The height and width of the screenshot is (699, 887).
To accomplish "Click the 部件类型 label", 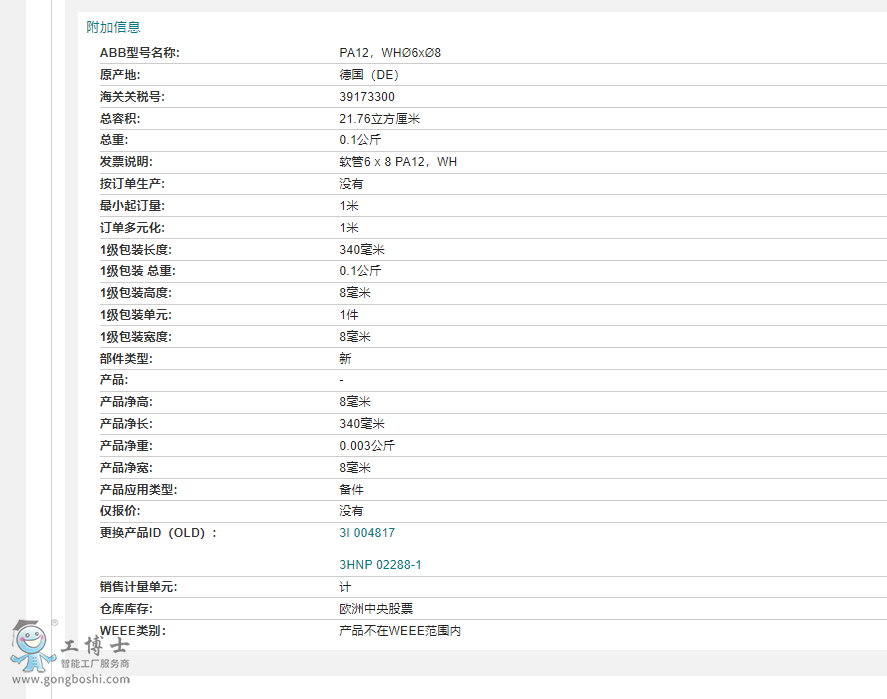I will [x=126, y=359].
